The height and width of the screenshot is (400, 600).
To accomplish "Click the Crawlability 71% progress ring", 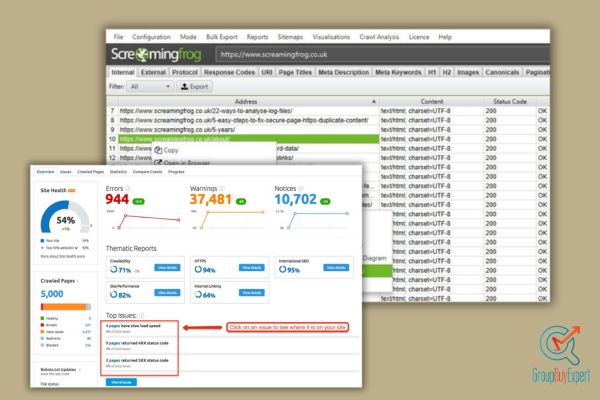I will 114,269.
